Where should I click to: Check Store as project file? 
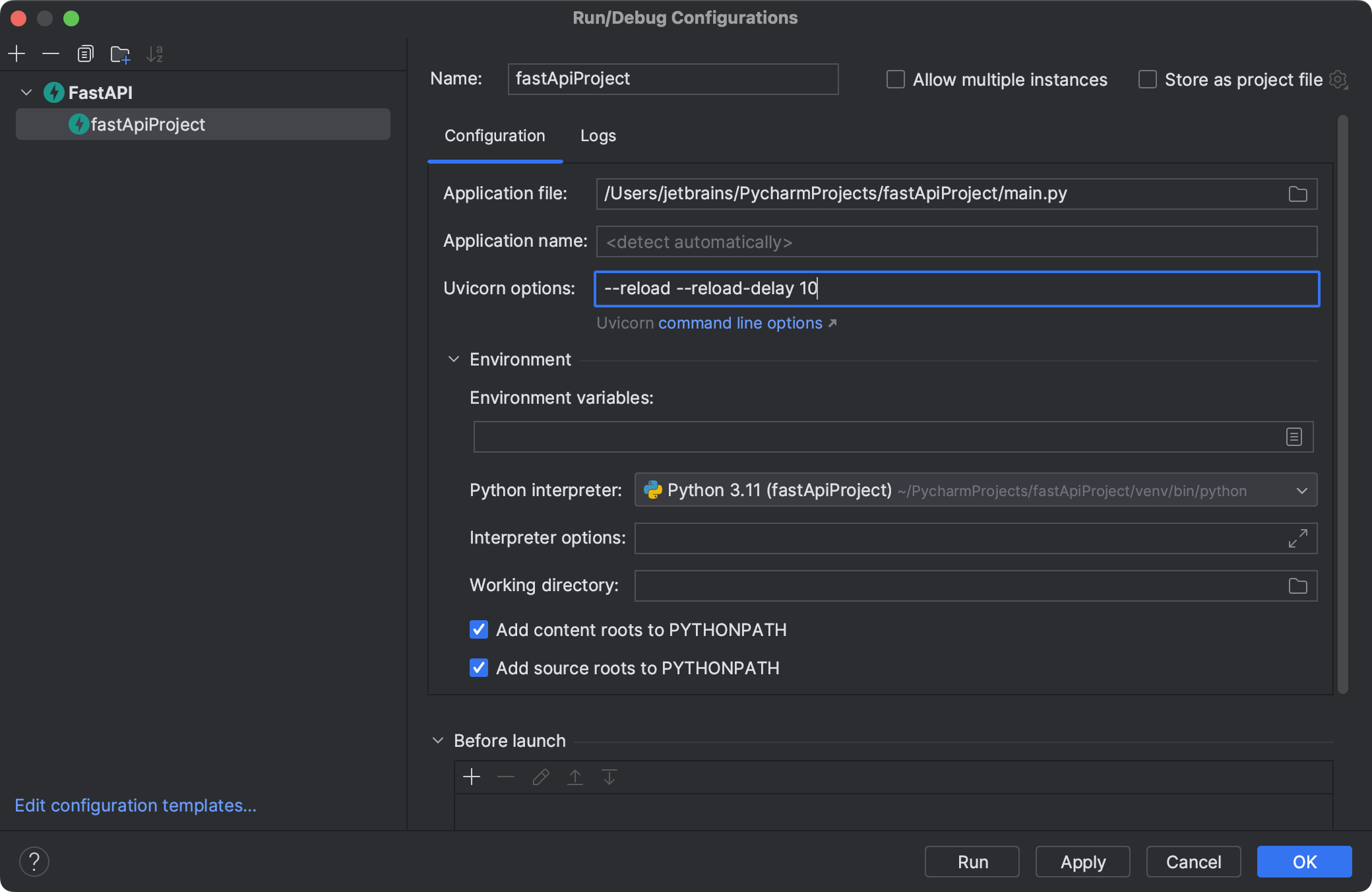pos(1147,79)
